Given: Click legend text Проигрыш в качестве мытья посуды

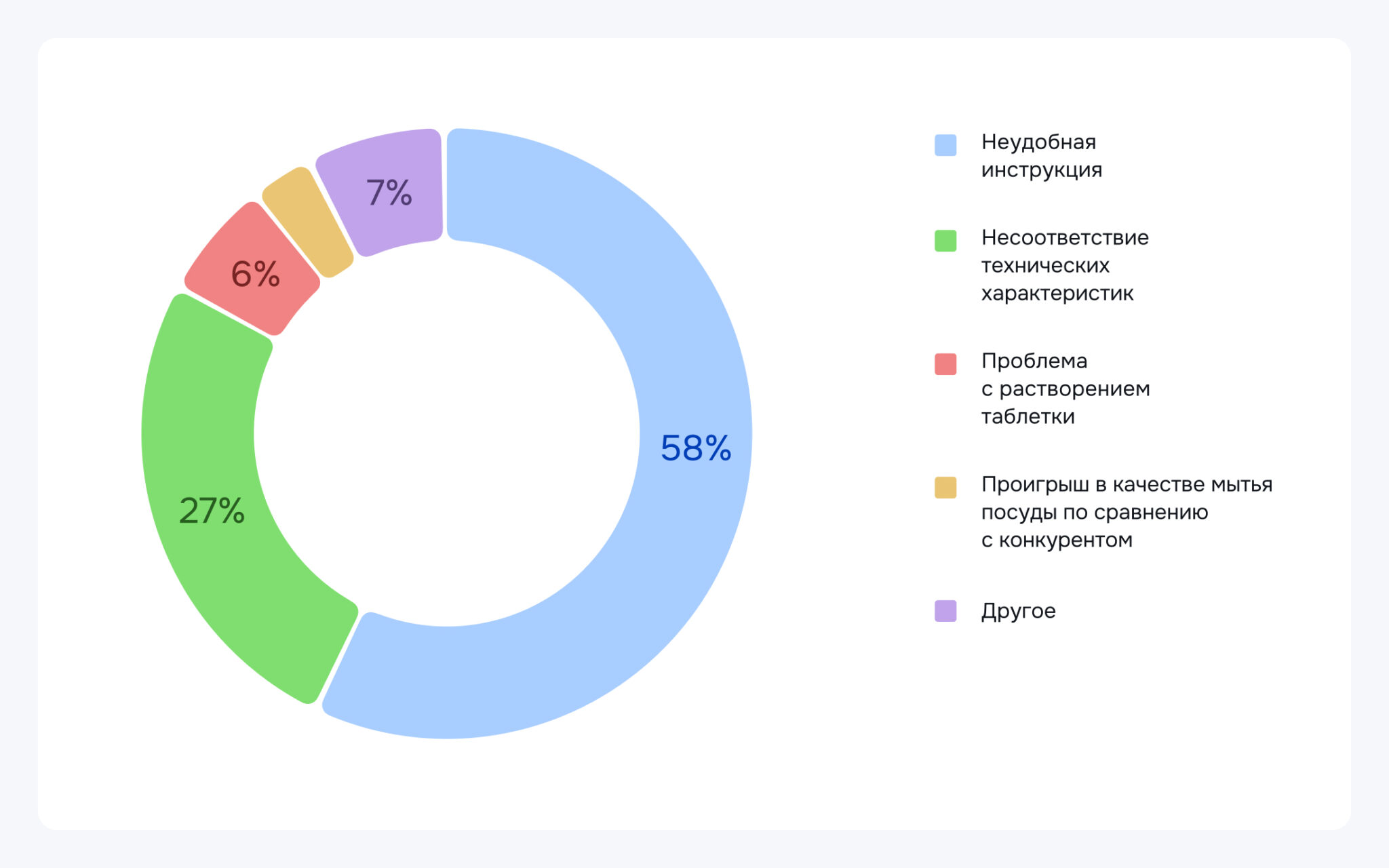Looking at the screenshot, I should [x=1127, y=512].
